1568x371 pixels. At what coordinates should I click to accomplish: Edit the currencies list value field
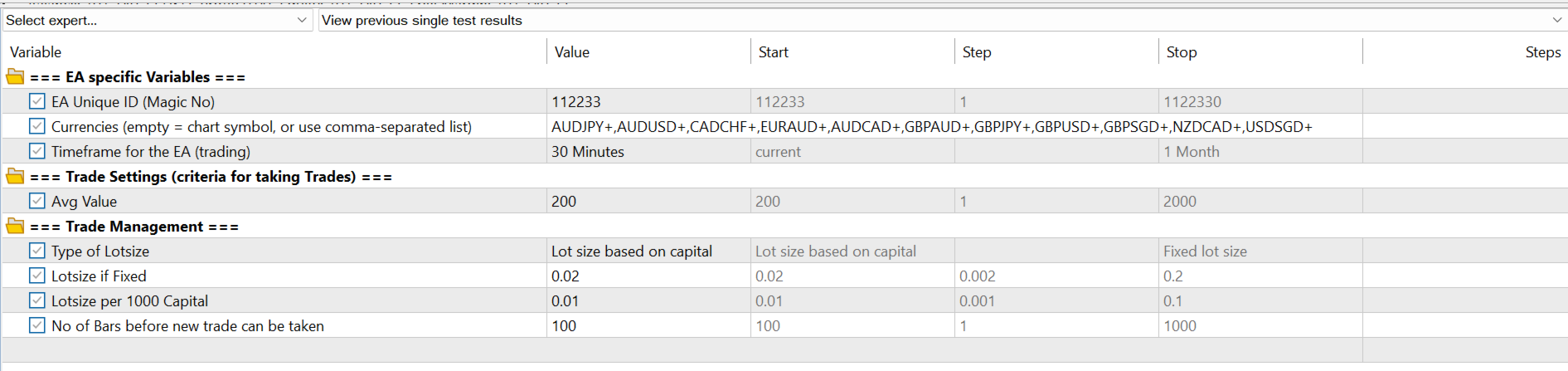tap(931, 127)
